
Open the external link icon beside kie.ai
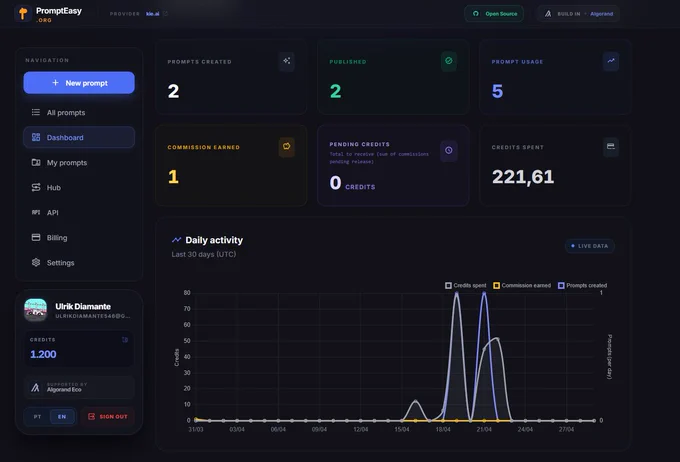click(166, 14)
